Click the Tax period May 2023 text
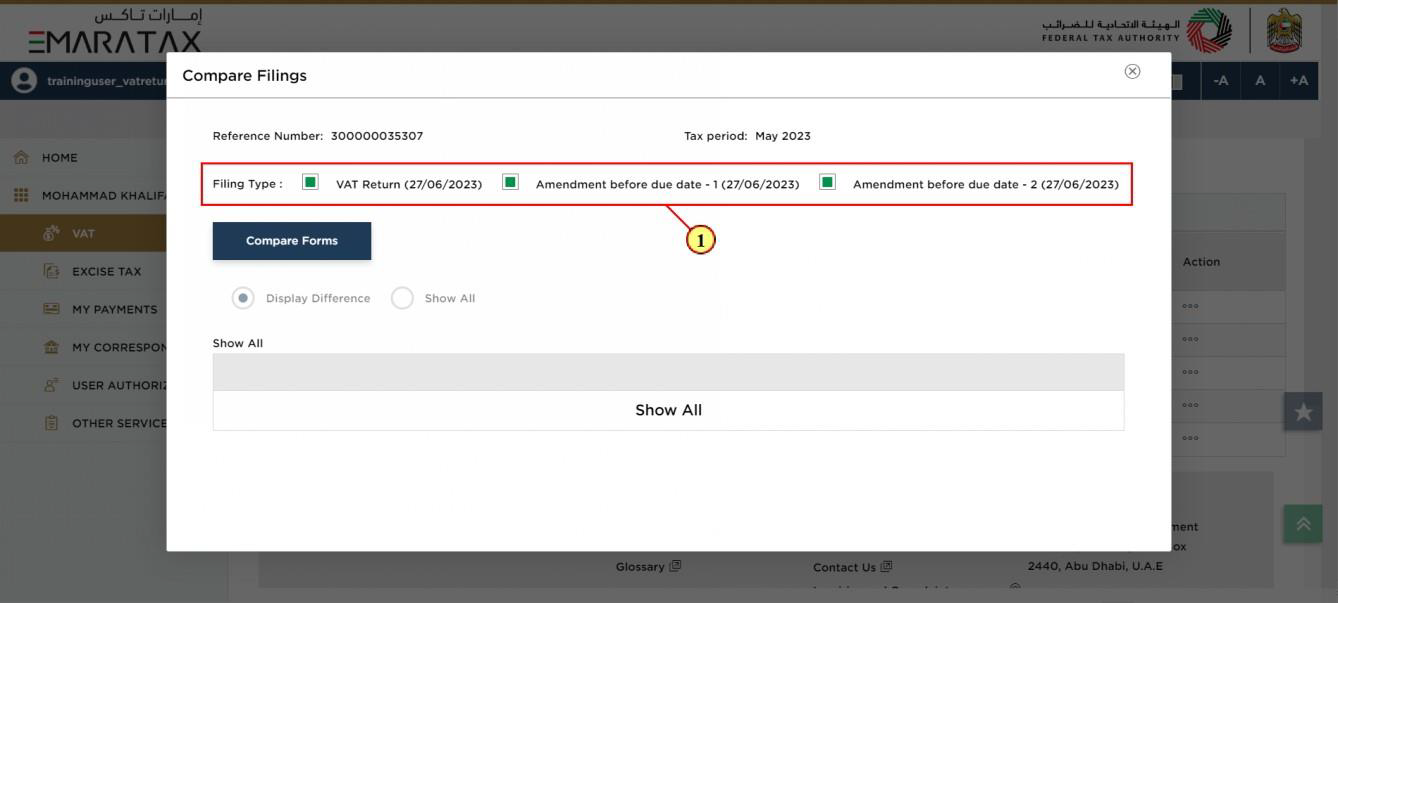Image resolution: width=1414 pixels, height=801 pixels. pos(747,136)
